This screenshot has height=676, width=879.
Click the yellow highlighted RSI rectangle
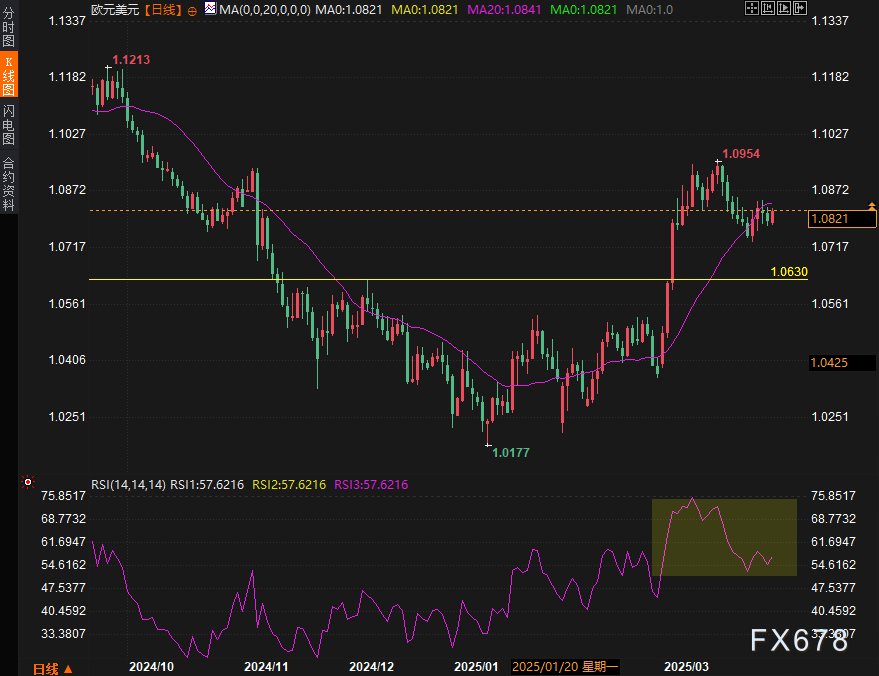tap(724, 537)
